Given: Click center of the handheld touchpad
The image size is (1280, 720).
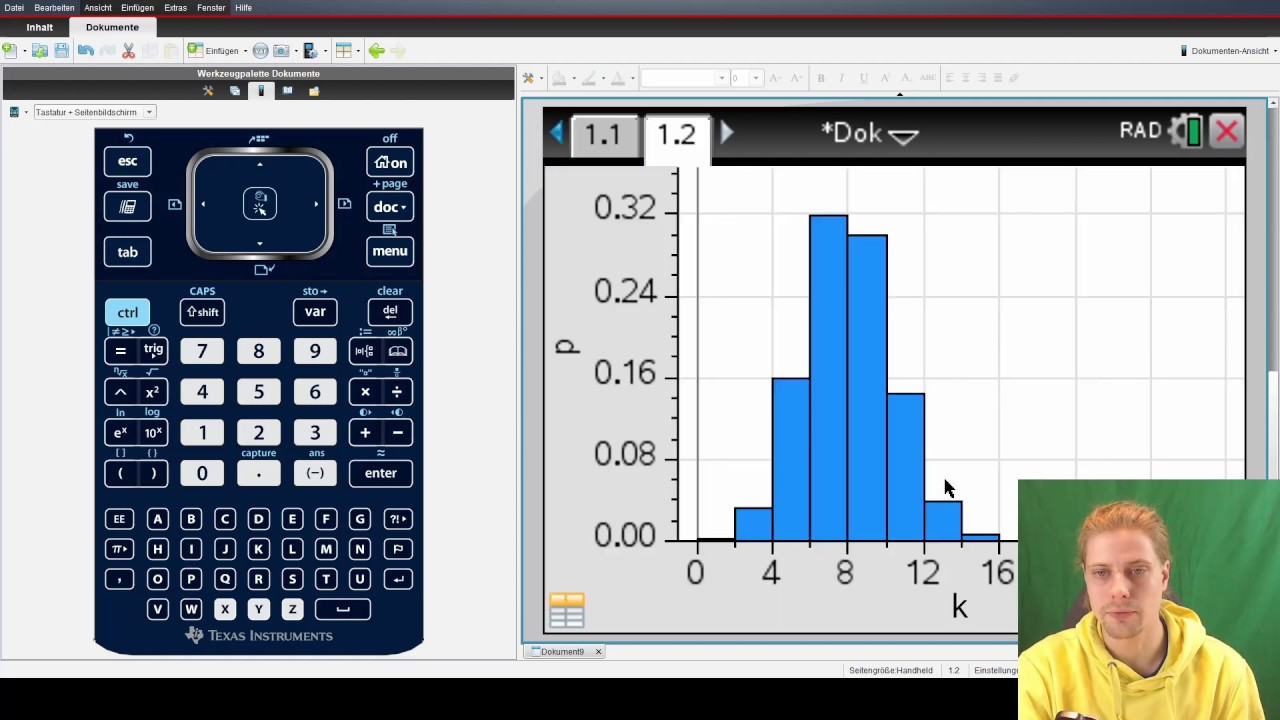Looking at the screenshot, I should click(260, 204).
